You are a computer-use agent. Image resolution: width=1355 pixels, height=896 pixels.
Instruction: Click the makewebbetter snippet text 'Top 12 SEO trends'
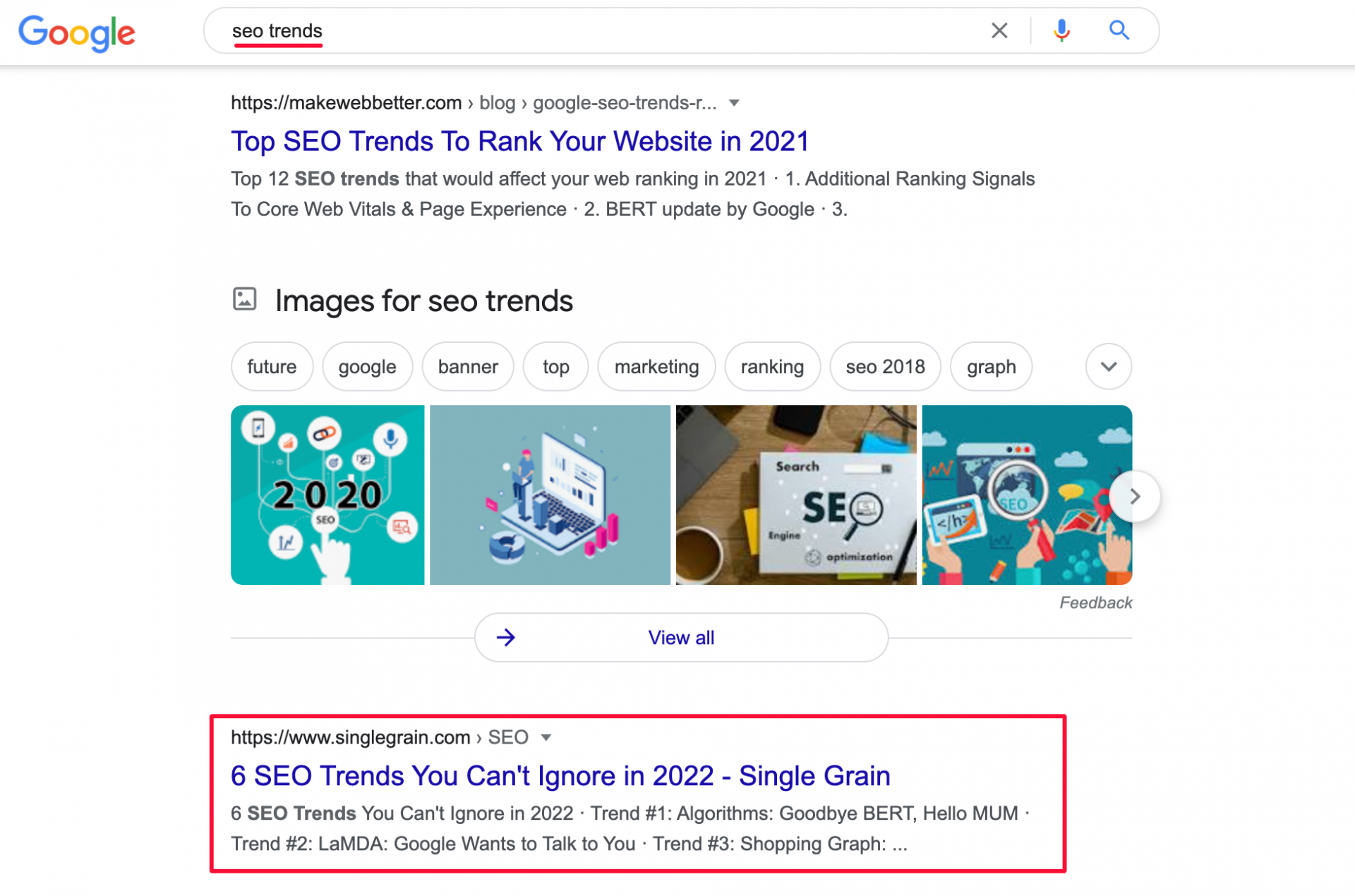315,178
